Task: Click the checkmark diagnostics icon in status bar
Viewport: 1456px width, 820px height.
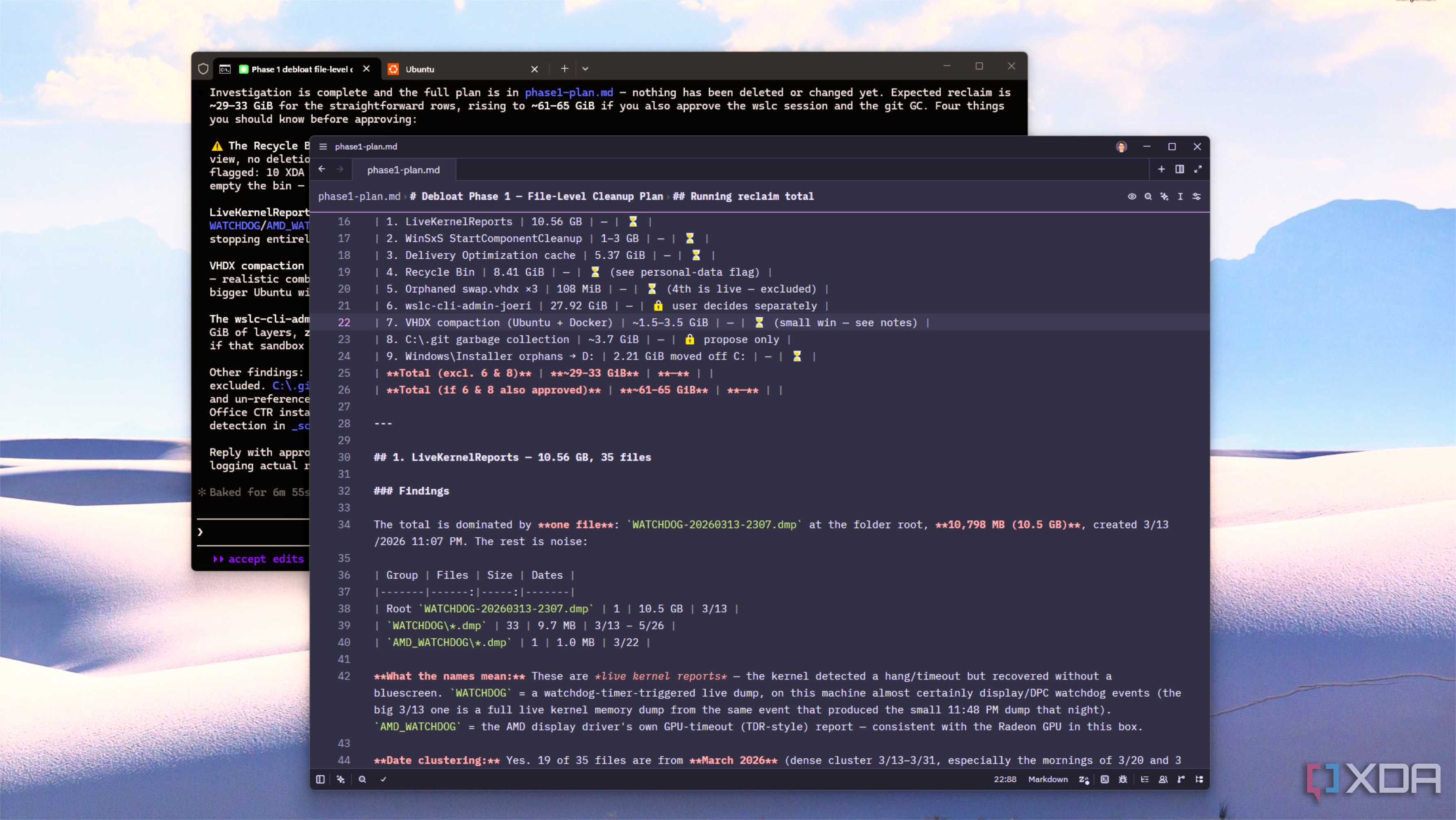Action: click(383, 779)
